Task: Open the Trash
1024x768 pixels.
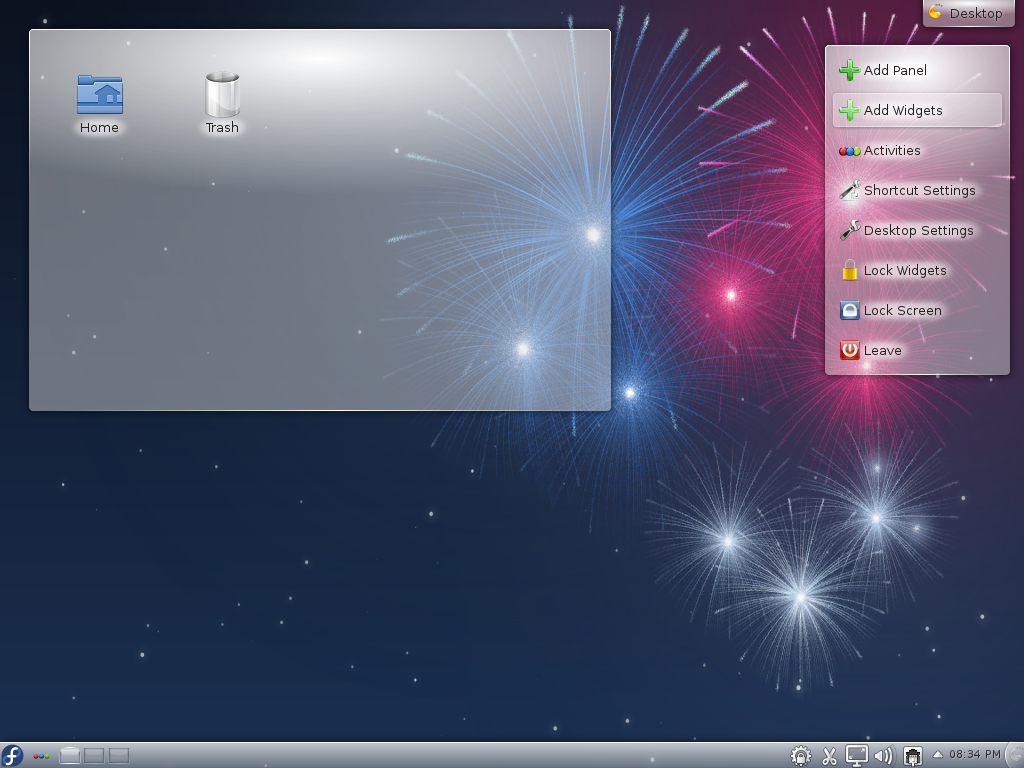Action: coord(221,95)
